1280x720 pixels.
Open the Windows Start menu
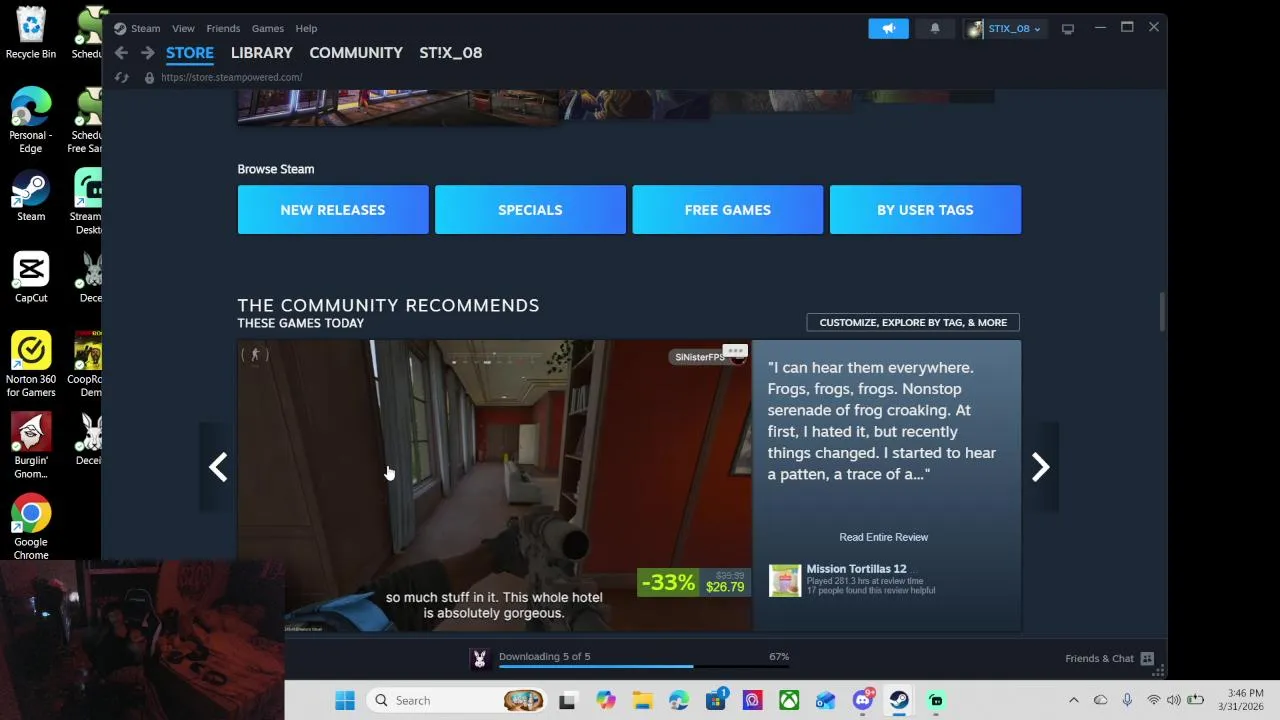click(345, 700)
